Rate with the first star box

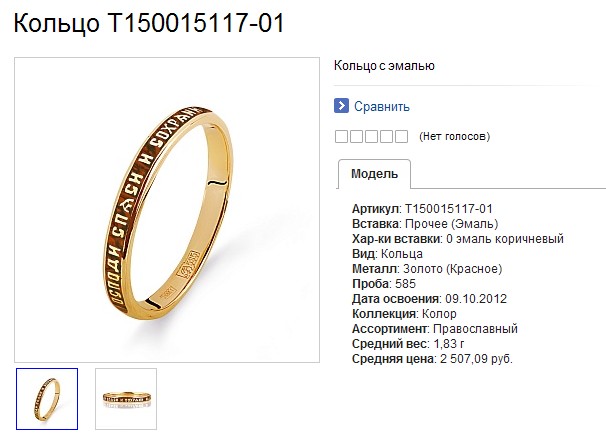pos(341,136)
